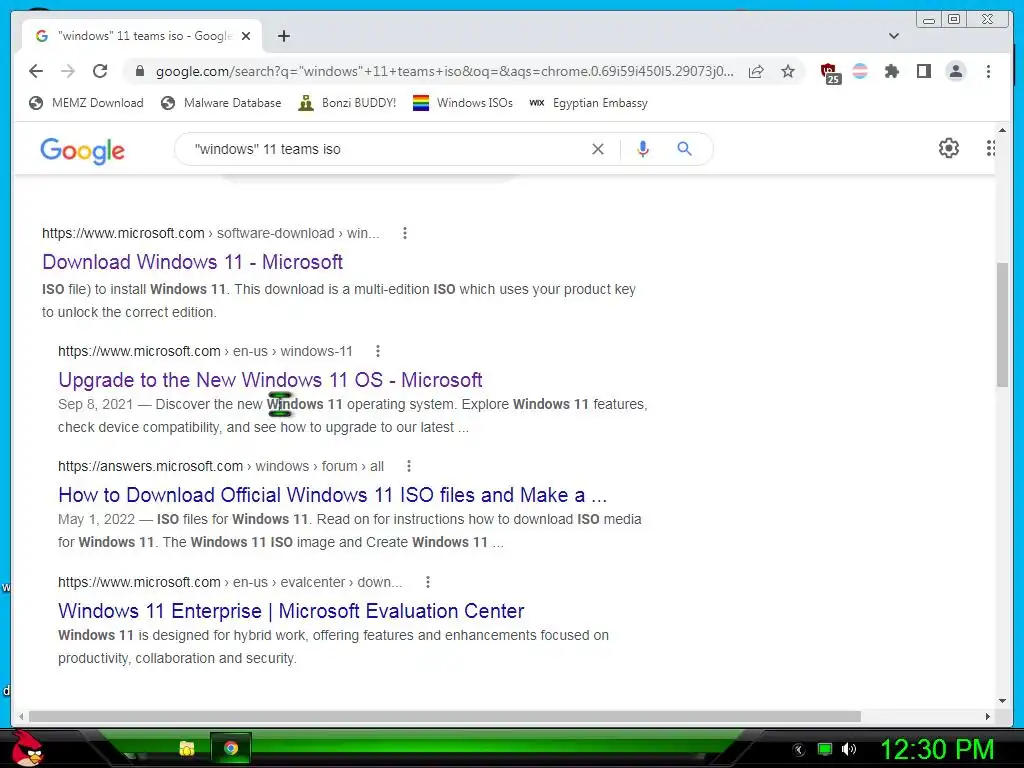Open Chrome's three-dot main menu
Screen dimensions: 1024x768
click(988, 71)
